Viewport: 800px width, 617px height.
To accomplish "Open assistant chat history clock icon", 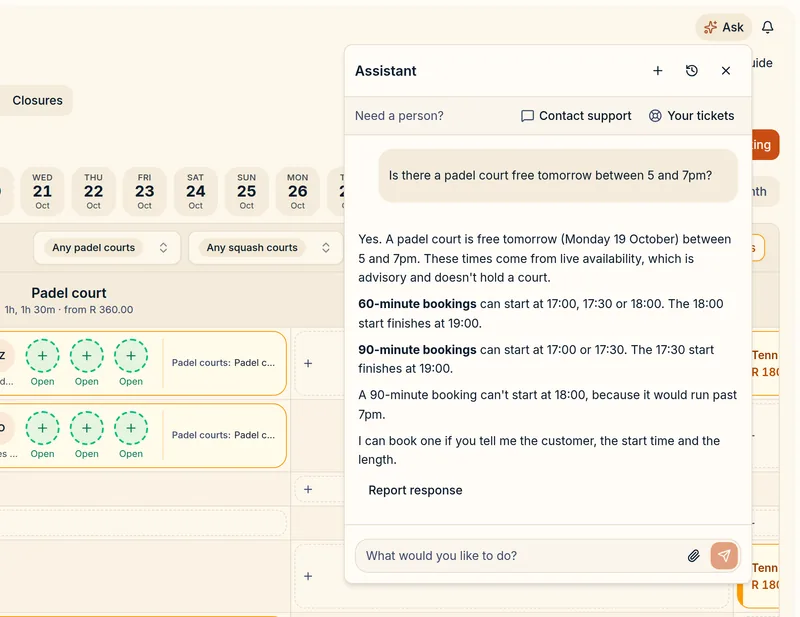I will tap(692, 70).
